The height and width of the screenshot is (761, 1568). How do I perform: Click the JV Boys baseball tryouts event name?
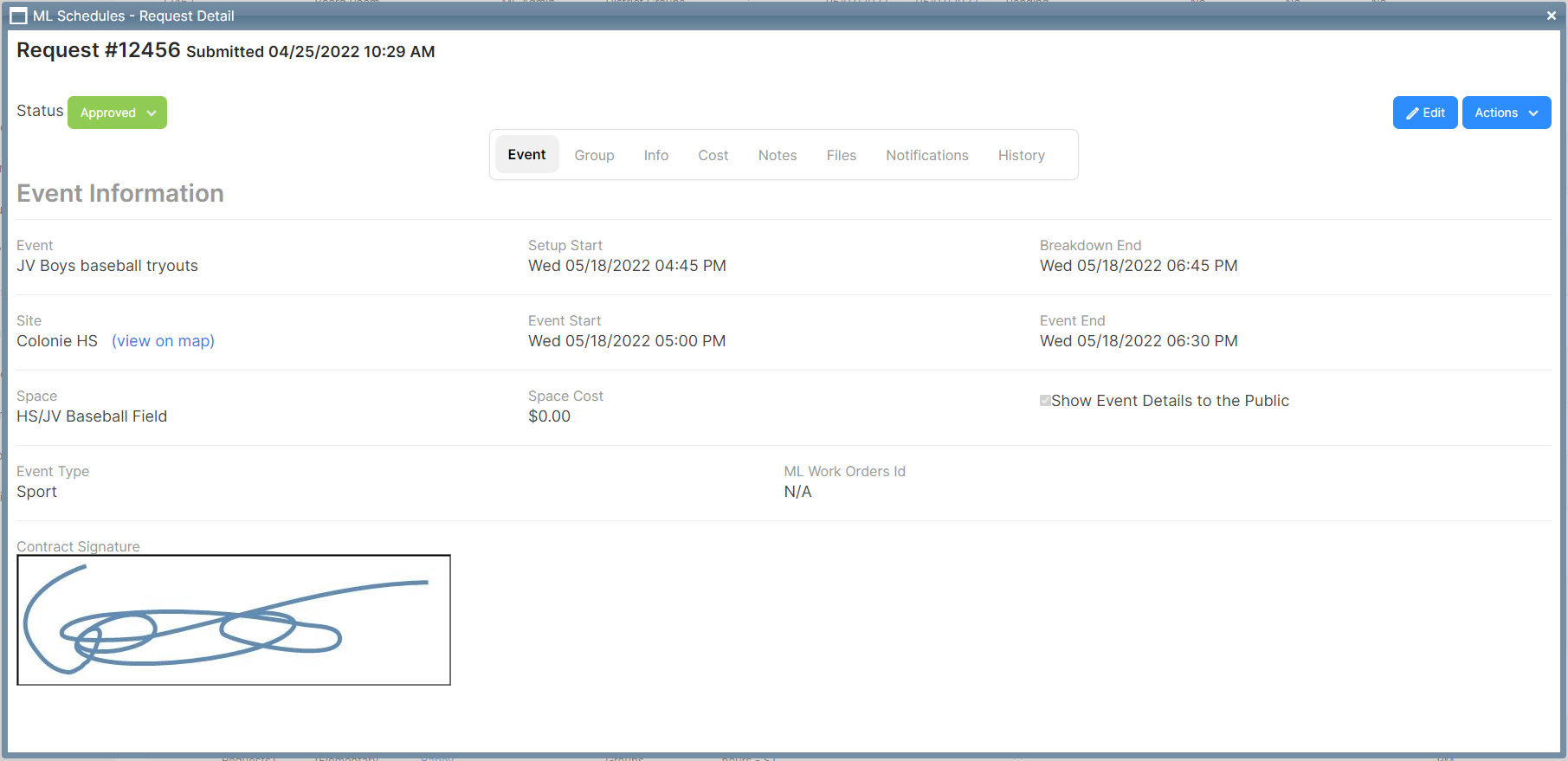click(107, 266)
